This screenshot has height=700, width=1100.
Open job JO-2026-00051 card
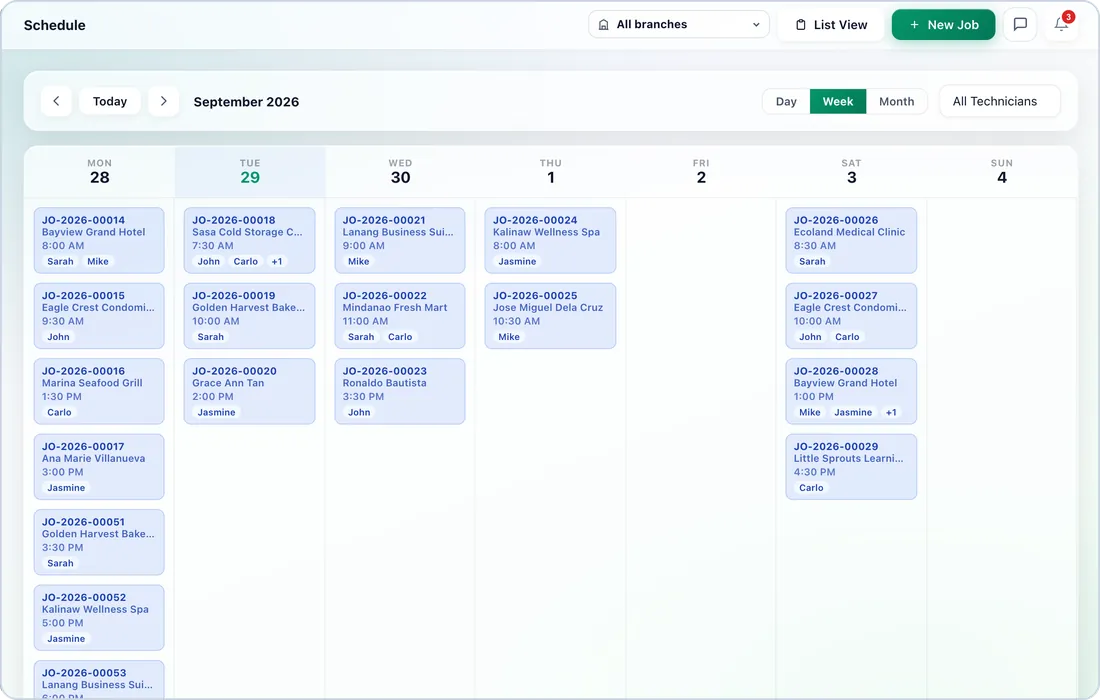tap(99, 542)
